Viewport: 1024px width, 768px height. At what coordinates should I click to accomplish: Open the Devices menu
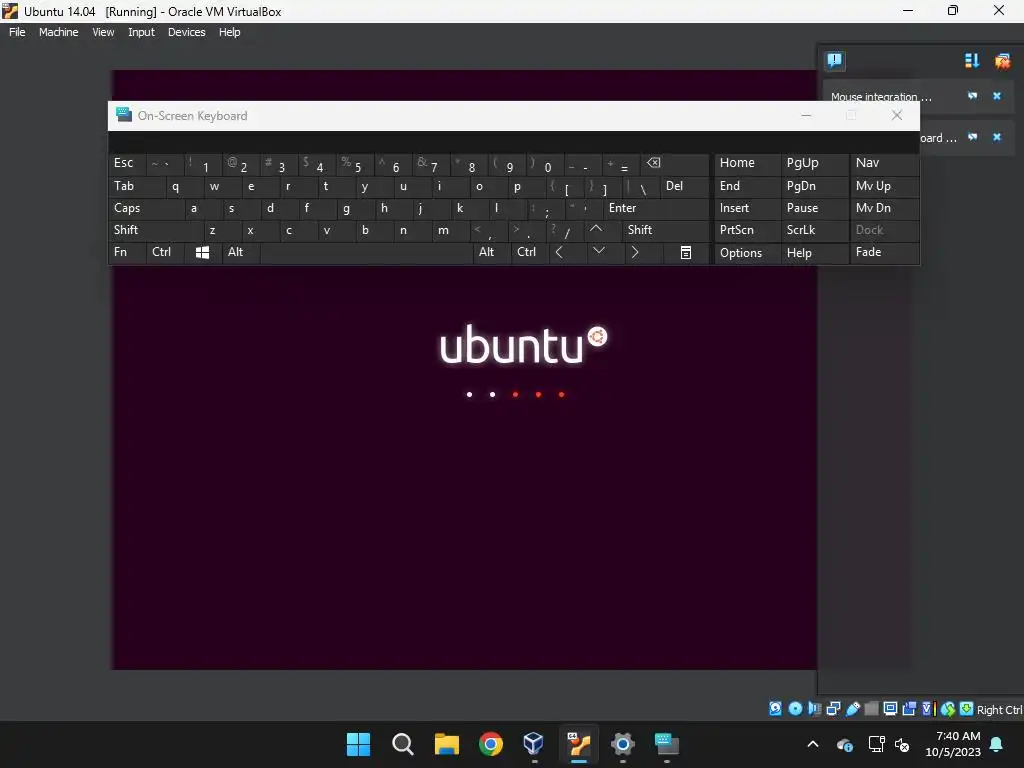(x=186, y=32)
